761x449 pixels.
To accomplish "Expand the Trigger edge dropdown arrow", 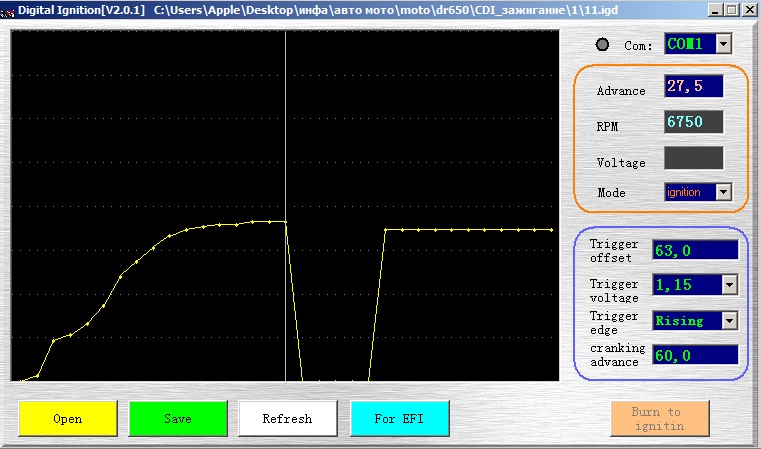I will pos(729,321).
